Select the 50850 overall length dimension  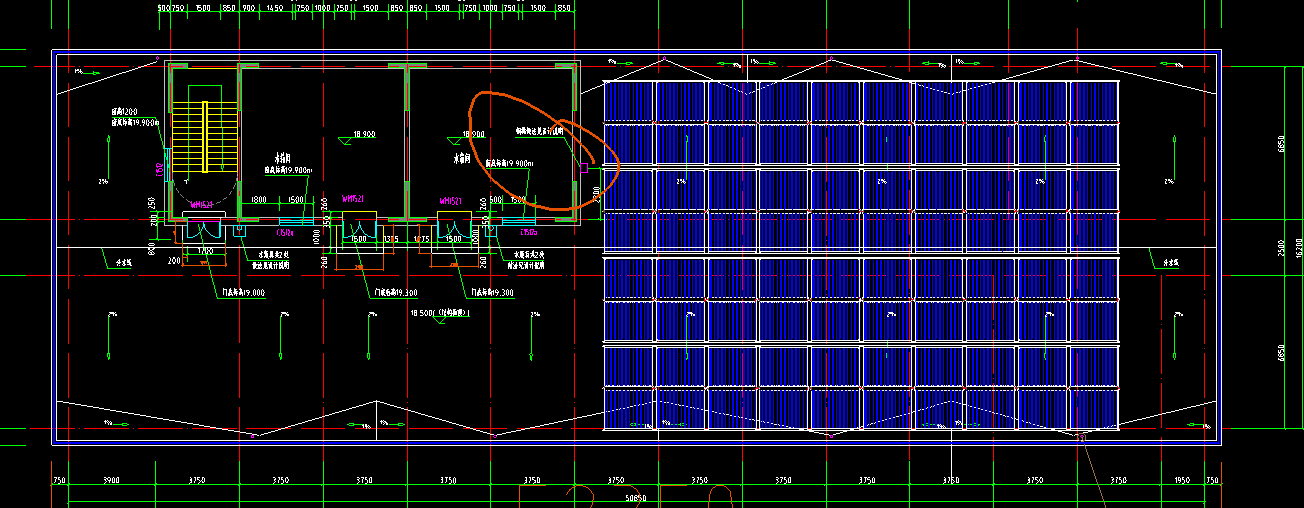point(635,497)
